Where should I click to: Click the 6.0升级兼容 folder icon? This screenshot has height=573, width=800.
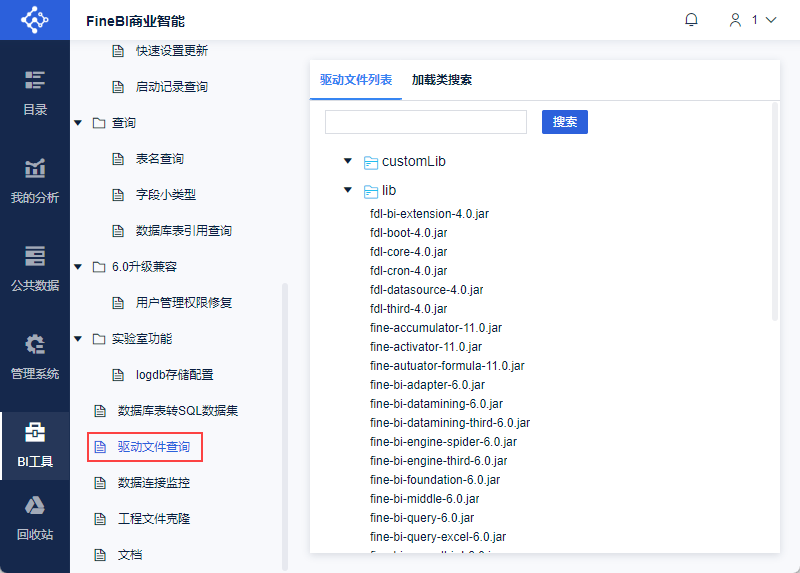(x=99, y=267)
